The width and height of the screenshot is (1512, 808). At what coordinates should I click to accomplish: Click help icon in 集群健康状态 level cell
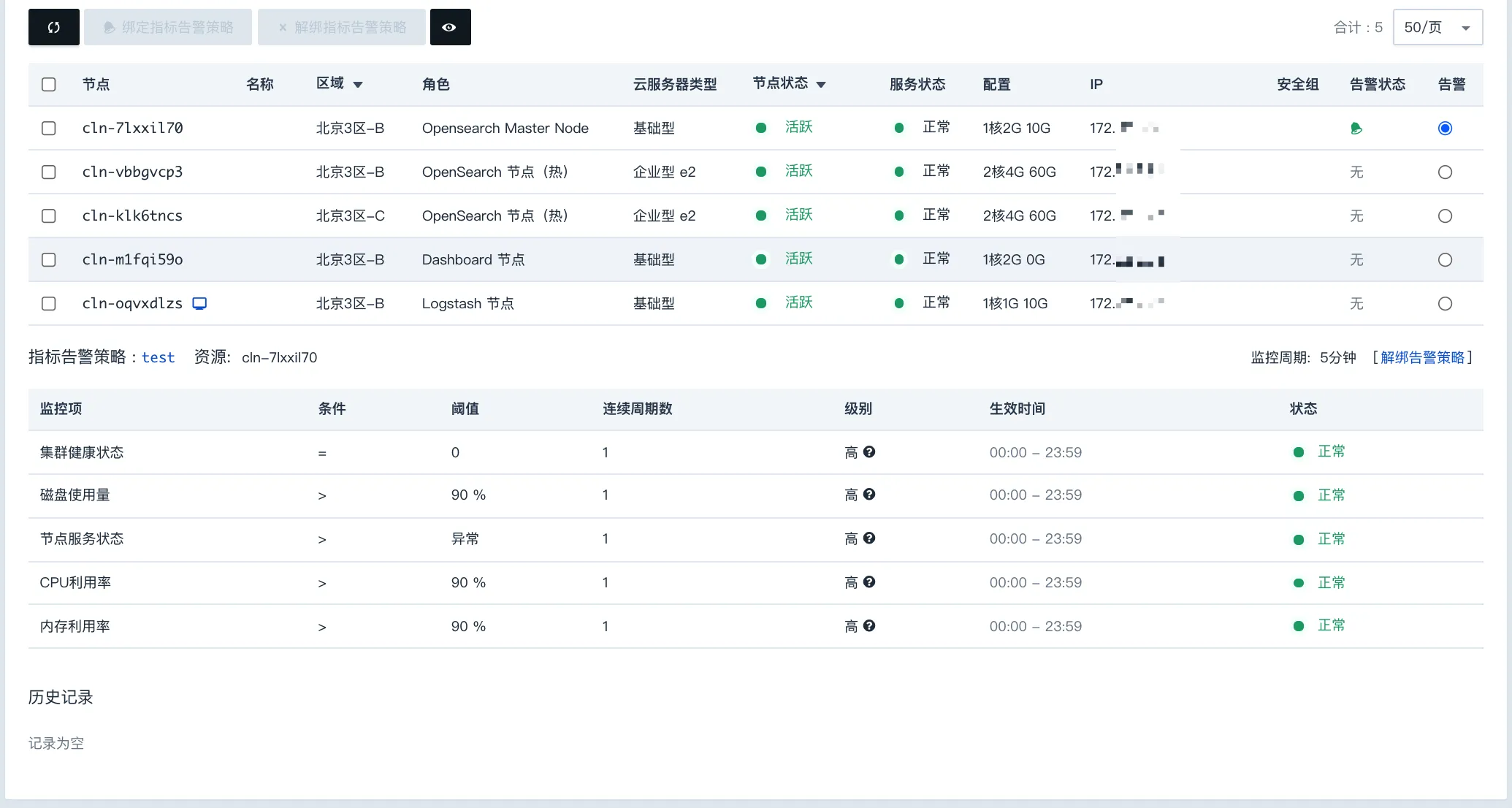coord(869,451)
